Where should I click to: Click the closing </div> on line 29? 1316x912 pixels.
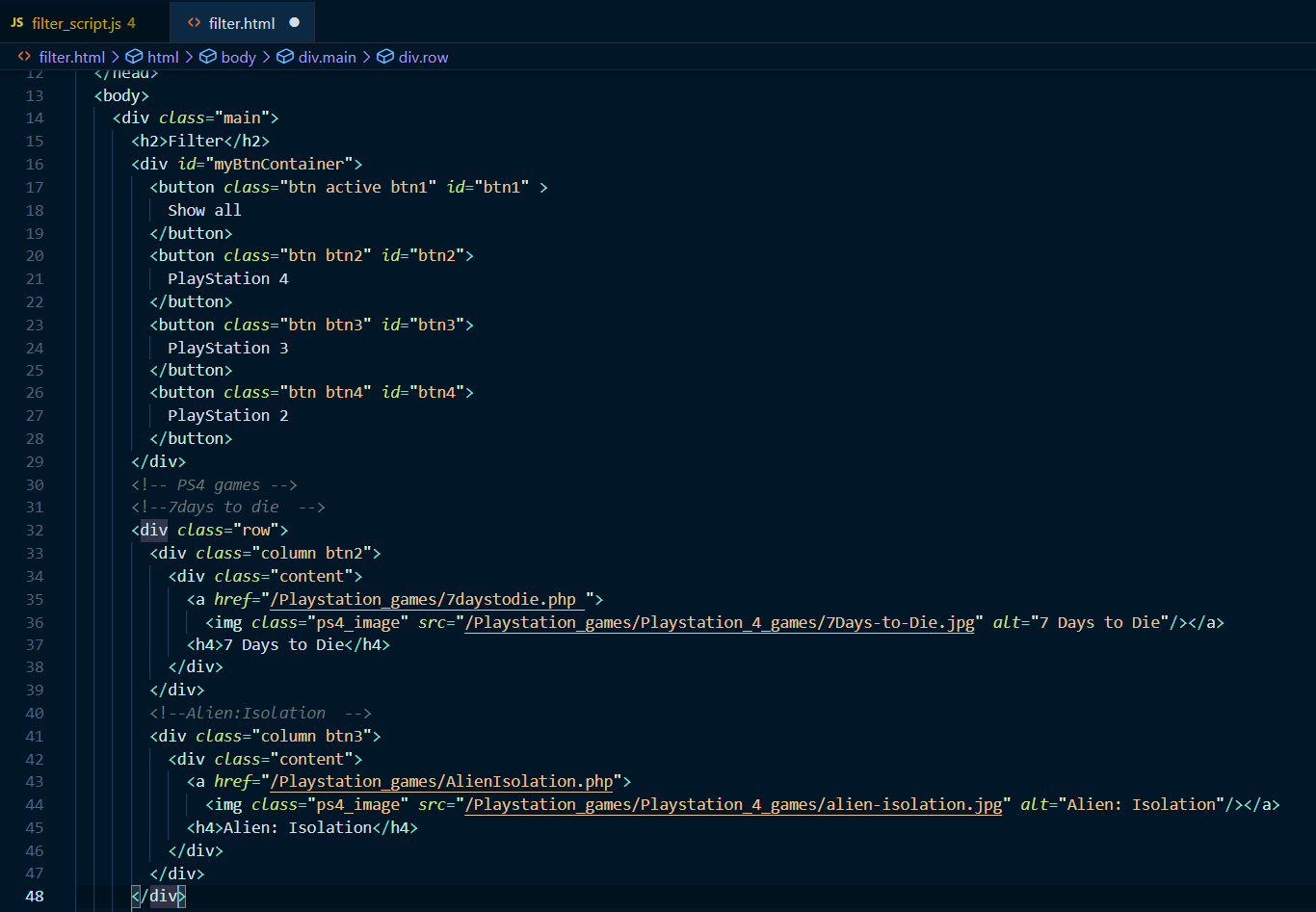[158, 461]
